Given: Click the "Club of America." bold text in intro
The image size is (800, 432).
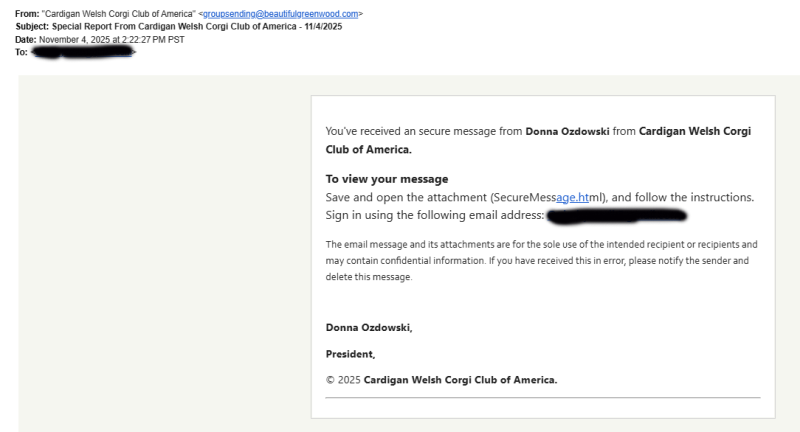Looking at the screenshot, I should pyautogui.click(x=368, y=149).
